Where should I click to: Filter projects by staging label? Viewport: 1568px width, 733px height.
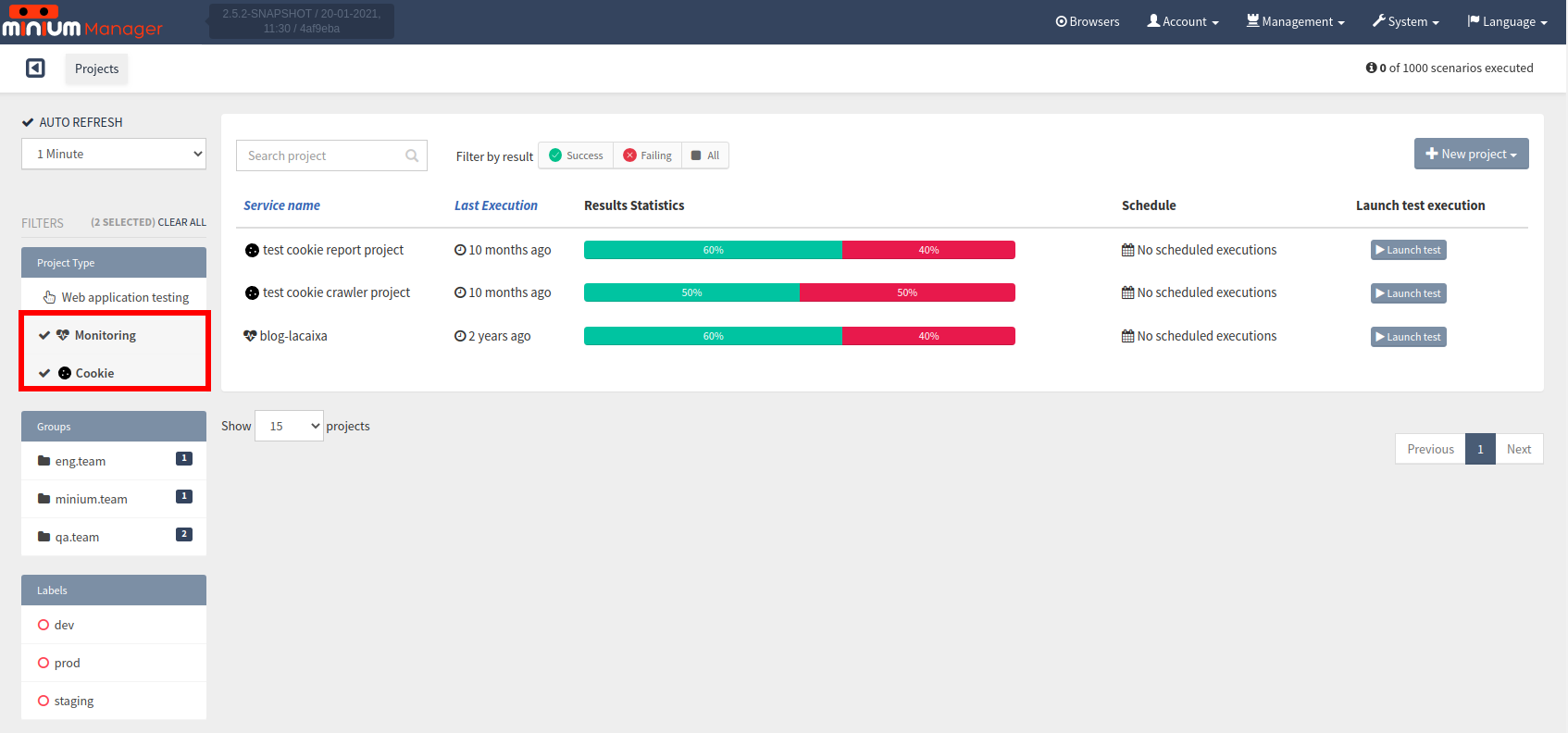click(x=114, y=701)
